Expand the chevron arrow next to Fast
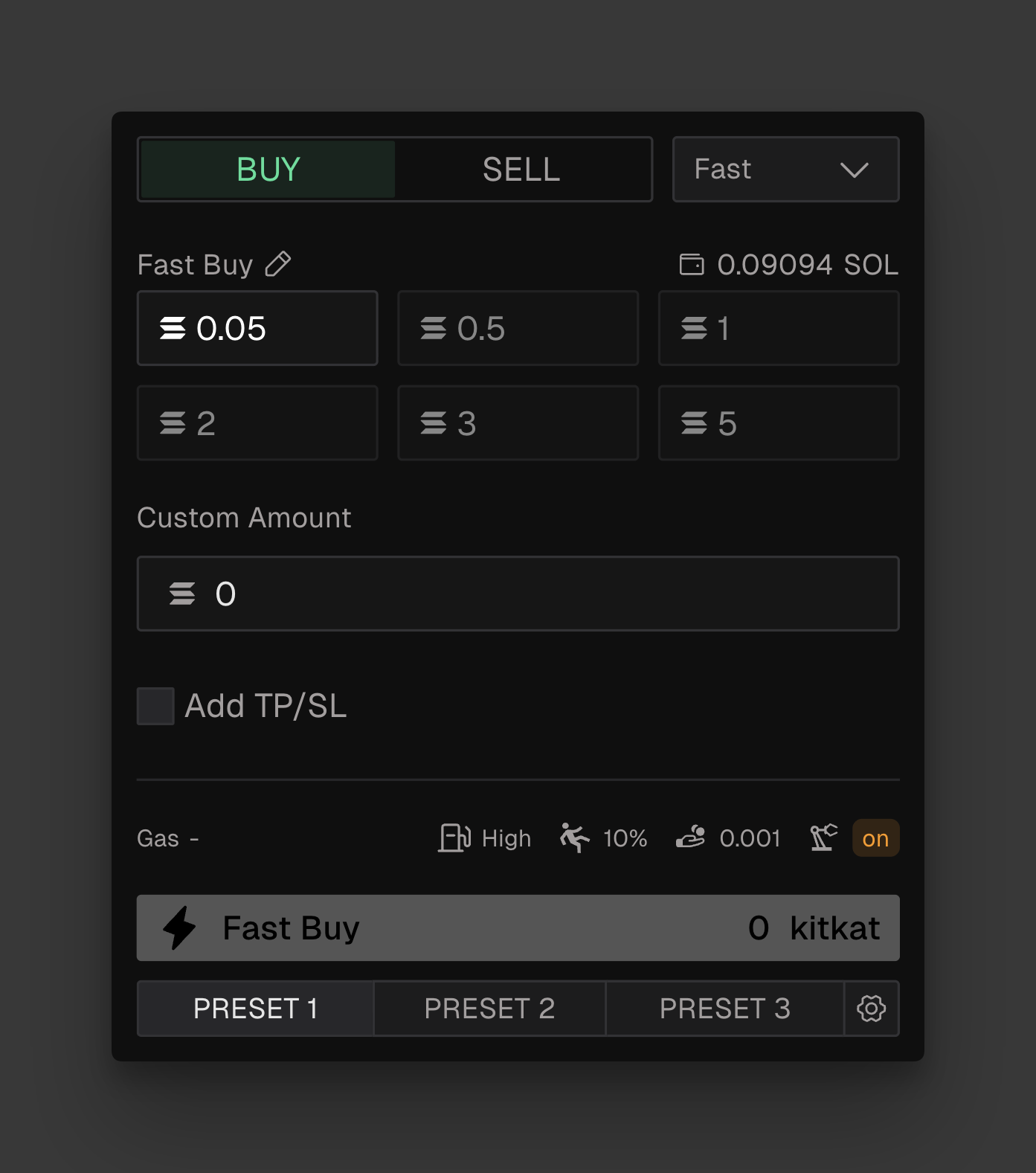Image resolution: width=1036 pixels, height=1173 pixels. coord(854,170)
